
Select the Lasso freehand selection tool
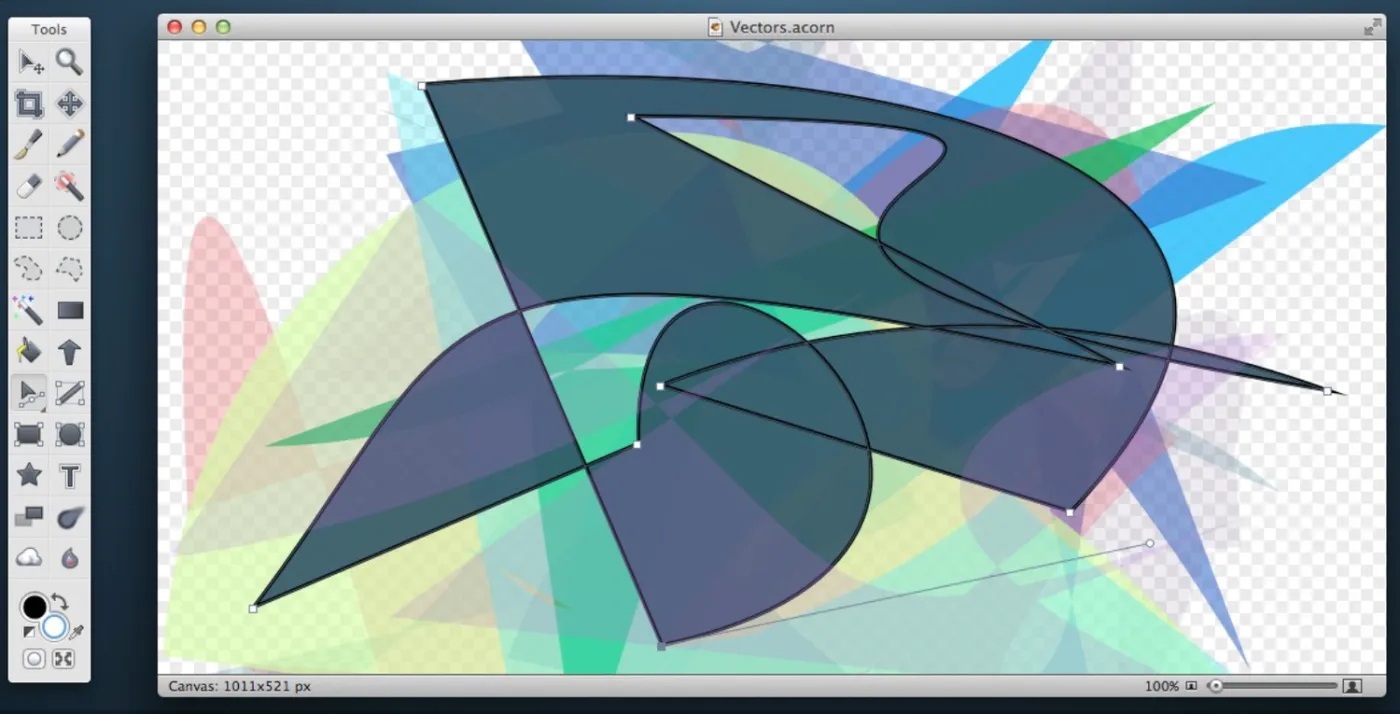click(x=29, y=268)
